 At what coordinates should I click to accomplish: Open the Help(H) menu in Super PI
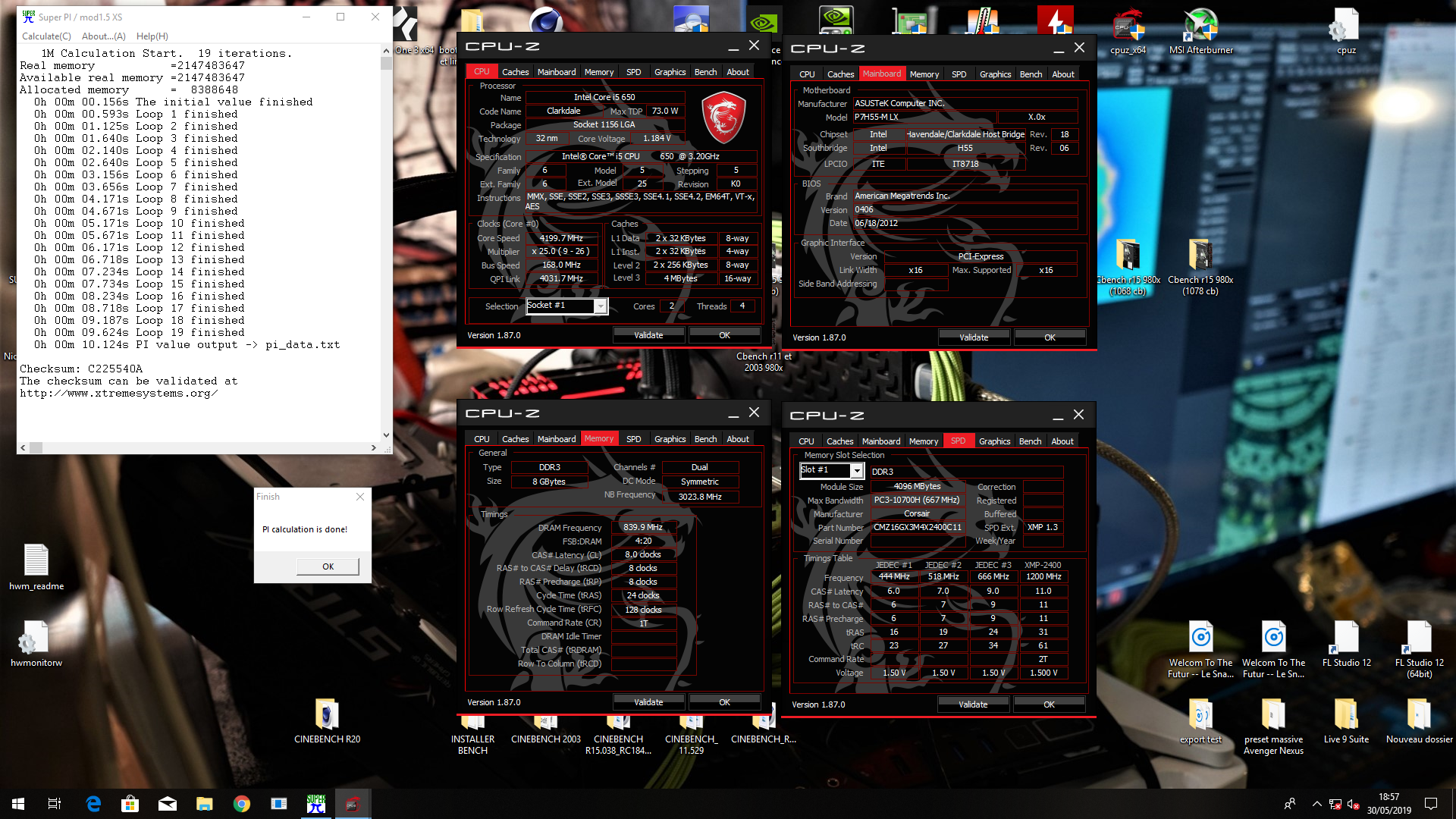coord(152,36)
